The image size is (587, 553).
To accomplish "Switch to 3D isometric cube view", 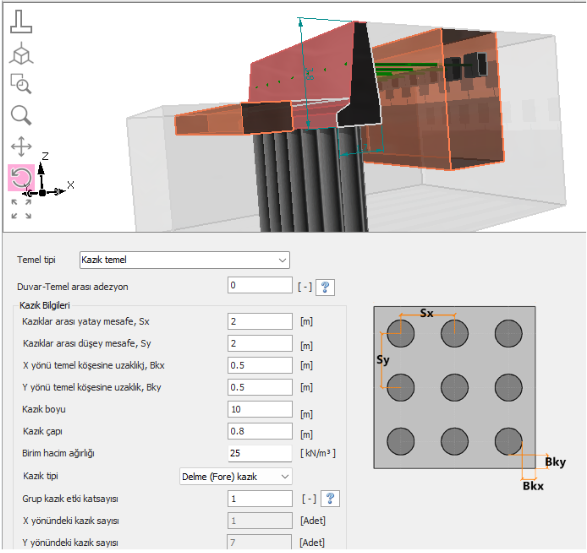I will pyautogui.click(x=21, y=53).
